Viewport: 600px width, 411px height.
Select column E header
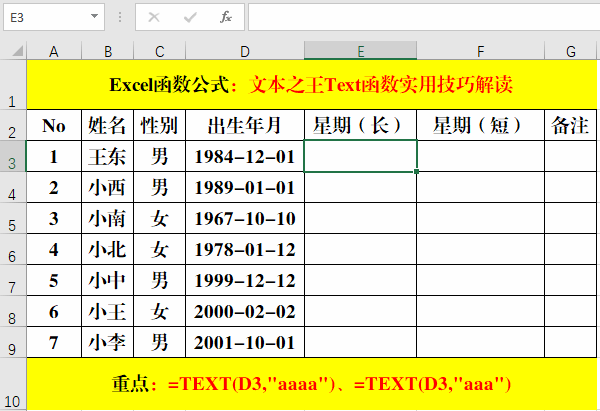click(x=360, y=51)
